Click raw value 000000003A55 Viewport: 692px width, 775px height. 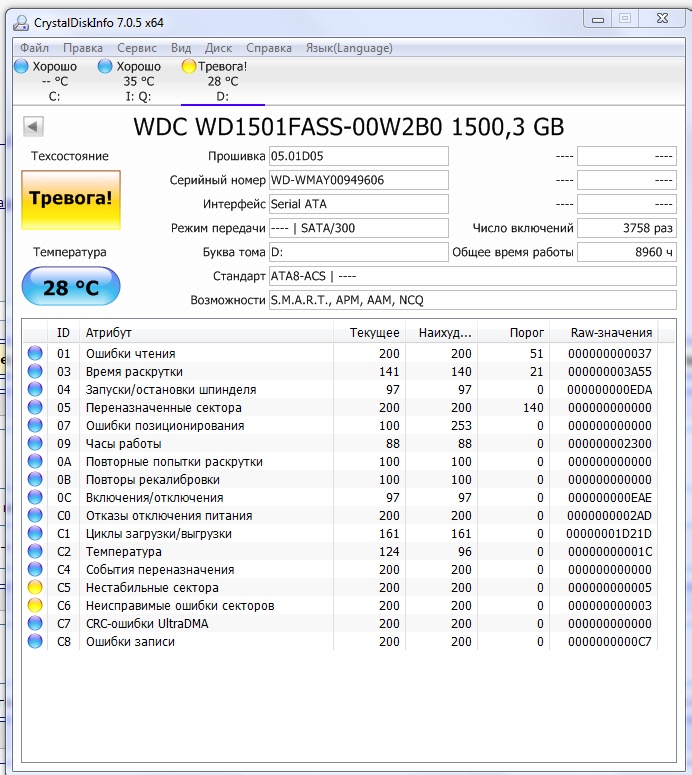point(609,372)
